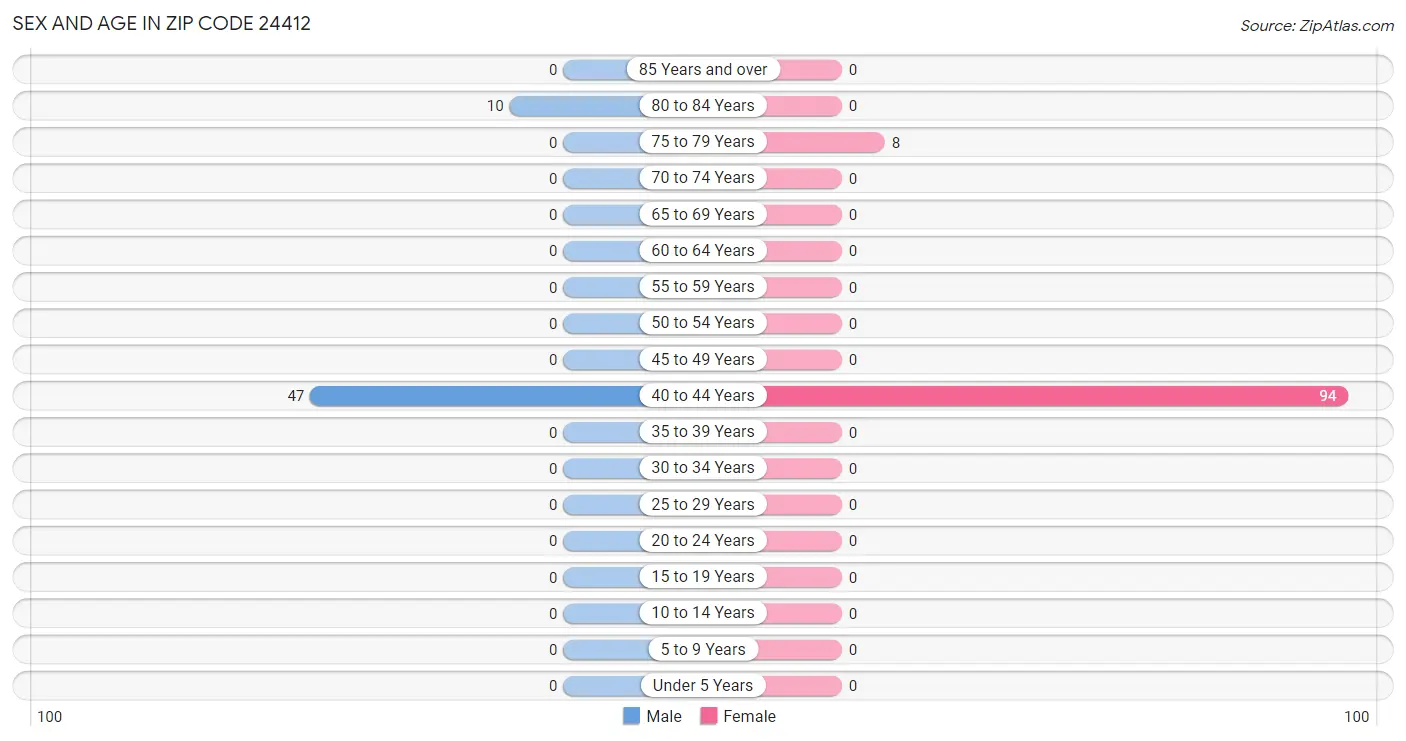
Task: Select the 75 to 79 Years female bar
Action: [824, 142]
